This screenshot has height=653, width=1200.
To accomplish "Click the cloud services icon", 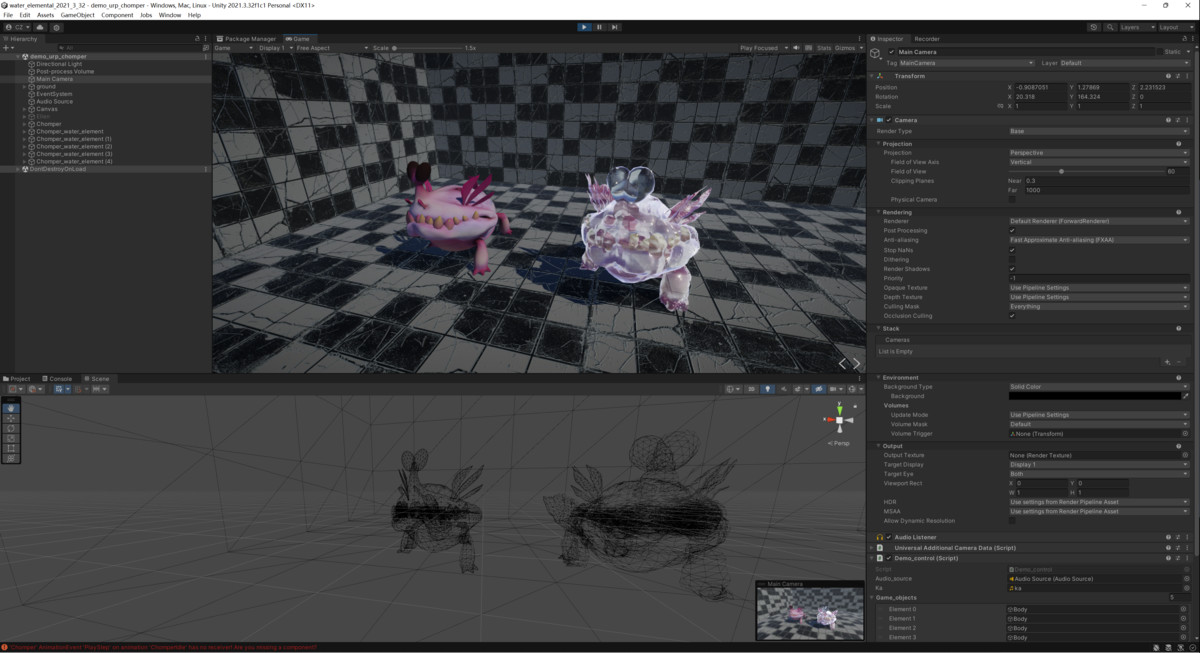I will click(x=41, y=27).
